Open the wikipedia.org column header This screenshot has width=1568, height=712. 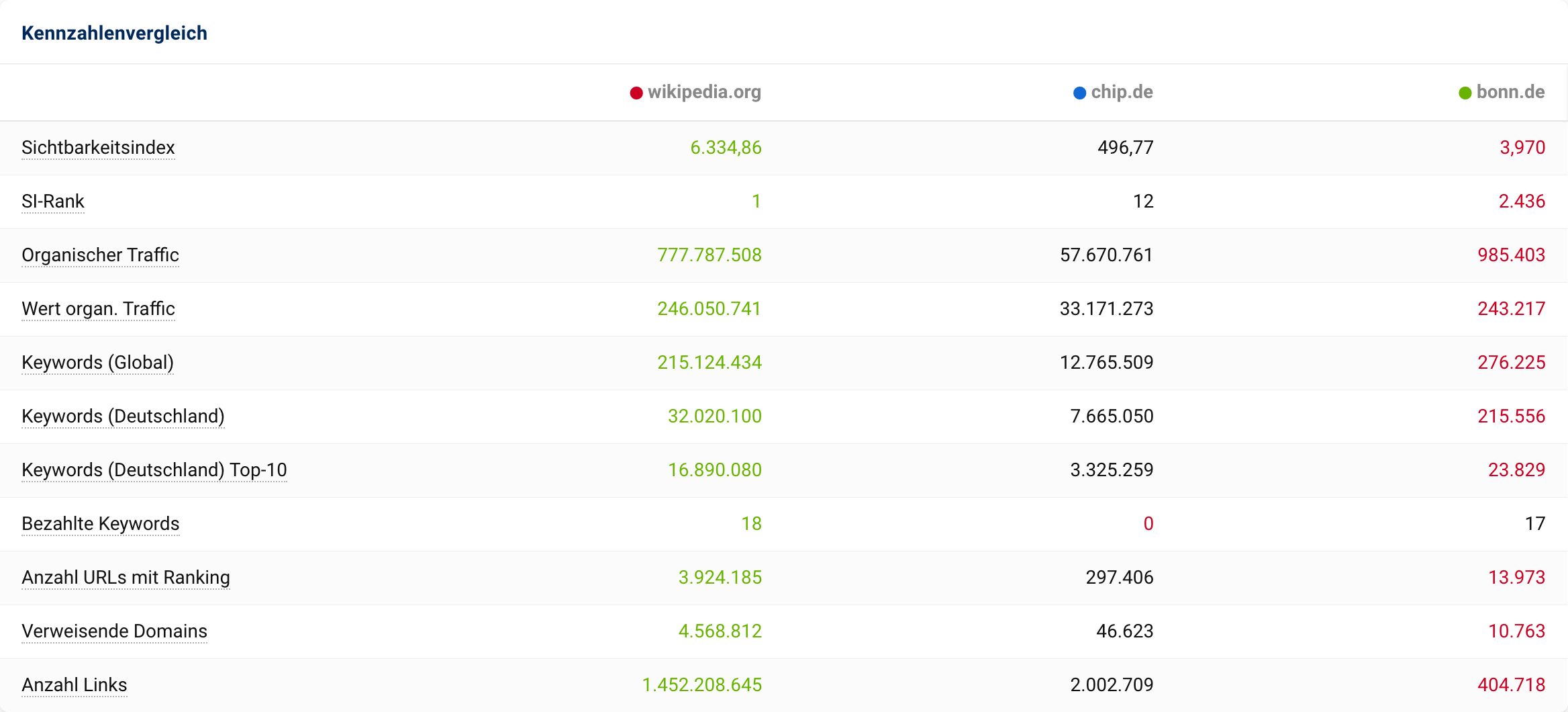coord(704,92)
